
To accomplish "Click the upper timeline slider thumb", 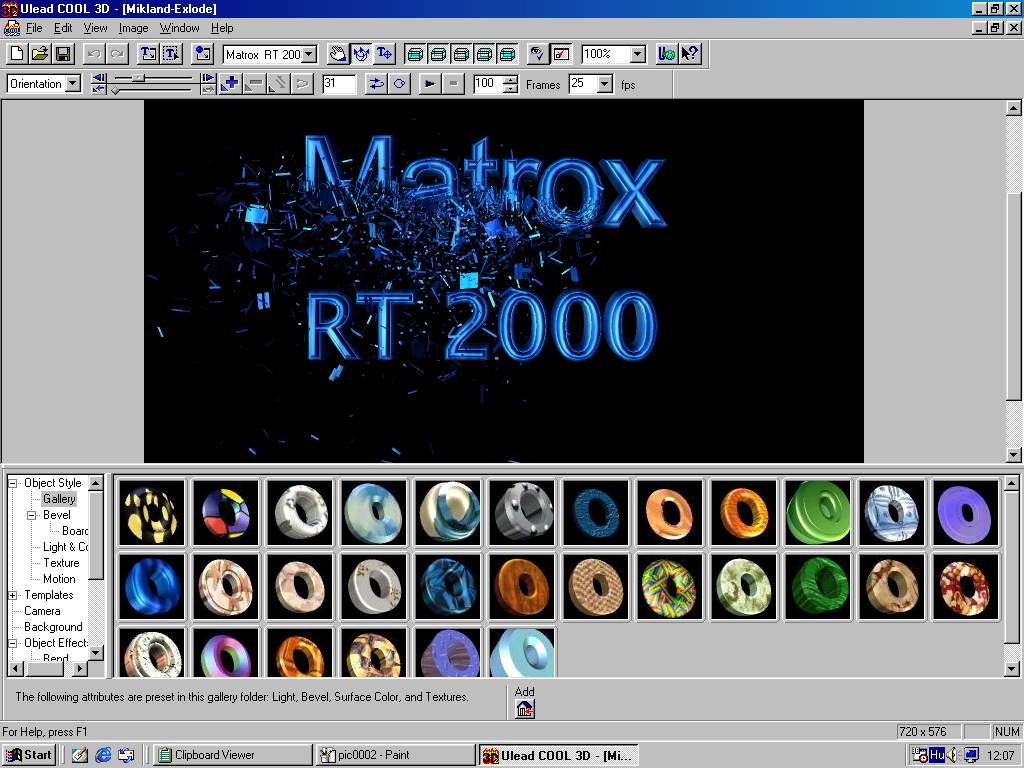I will click(138, 78).
